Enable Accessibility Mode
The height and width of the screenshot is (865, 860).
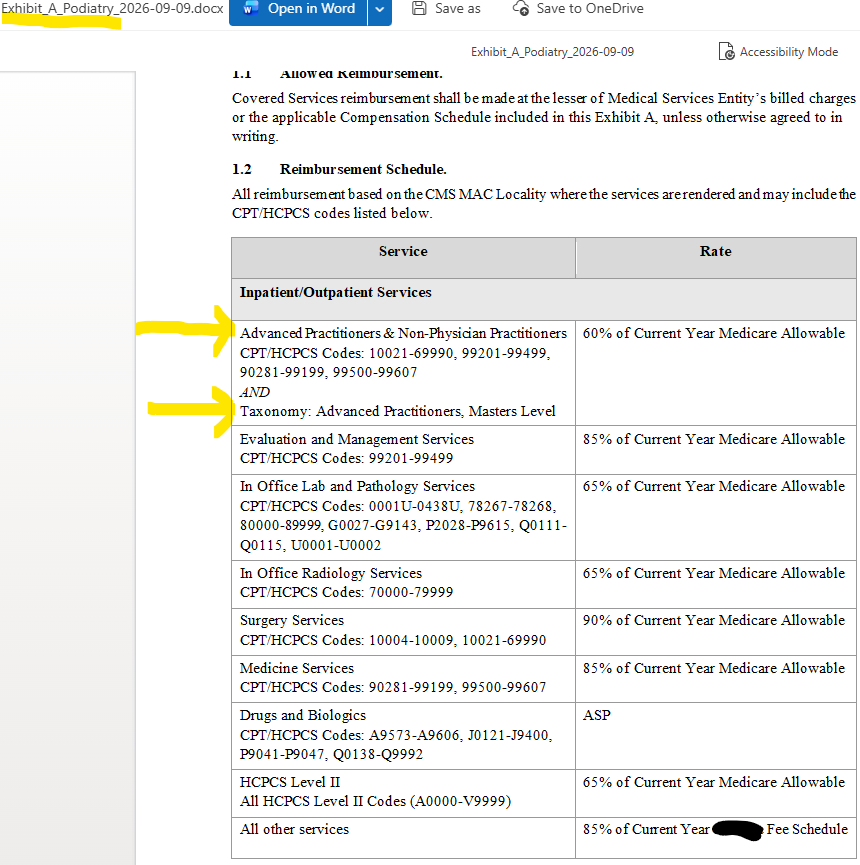coord(778,51)
